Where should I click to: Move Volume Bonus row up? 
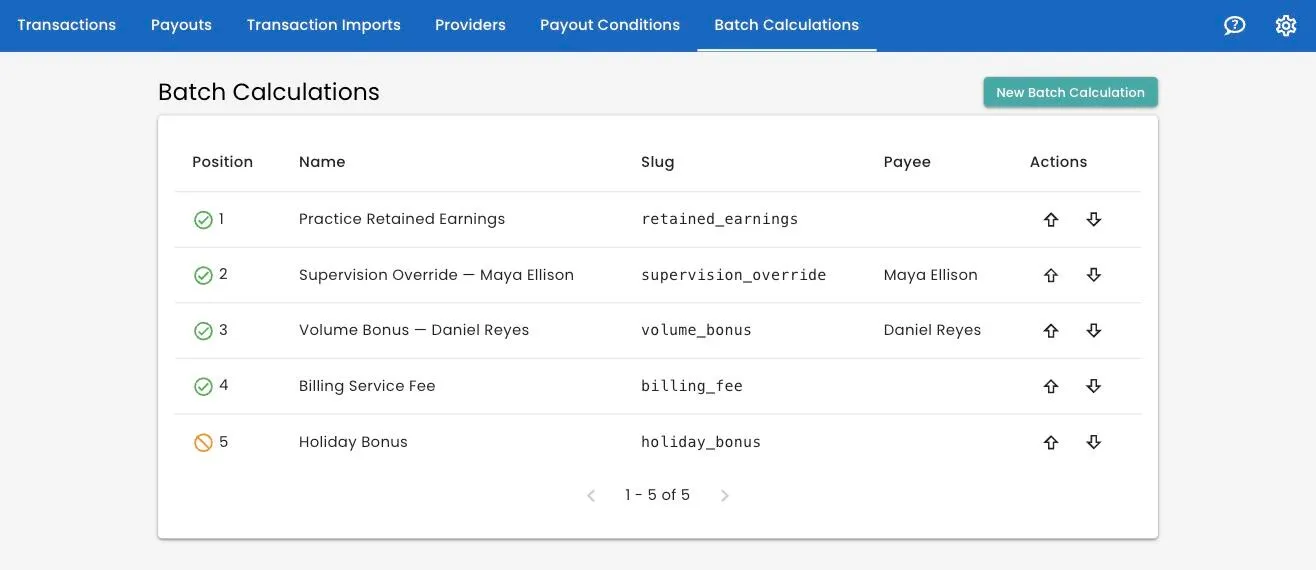(1051, 330)
